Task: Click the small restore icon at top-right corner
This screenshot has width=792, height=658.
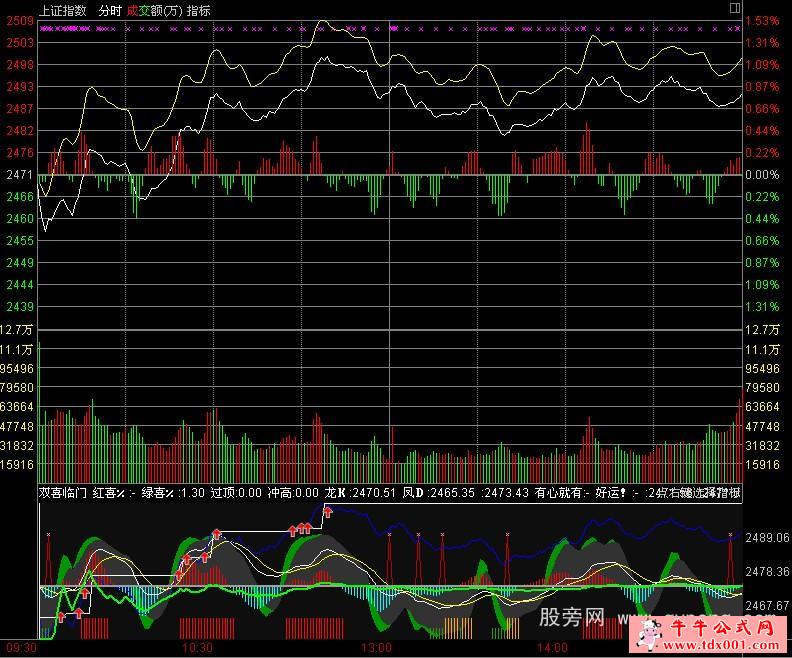Action: click(x=735, y=8)
